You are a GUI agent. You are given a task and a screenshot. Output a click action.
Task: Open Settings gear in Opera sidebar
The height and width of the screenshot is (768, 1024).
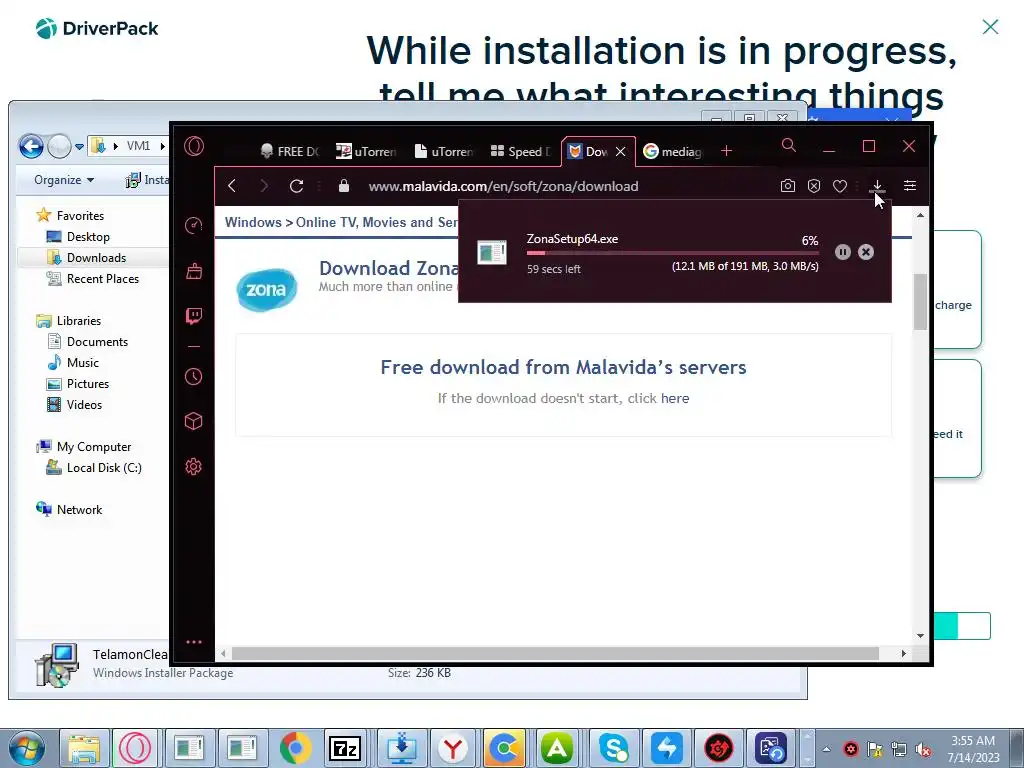point(194,467)
